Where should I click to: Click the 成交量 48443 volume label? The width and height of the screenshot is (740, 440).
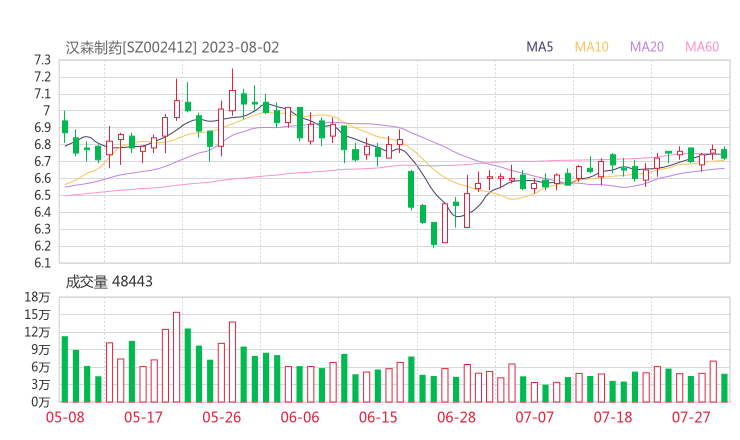pos(109,282)
